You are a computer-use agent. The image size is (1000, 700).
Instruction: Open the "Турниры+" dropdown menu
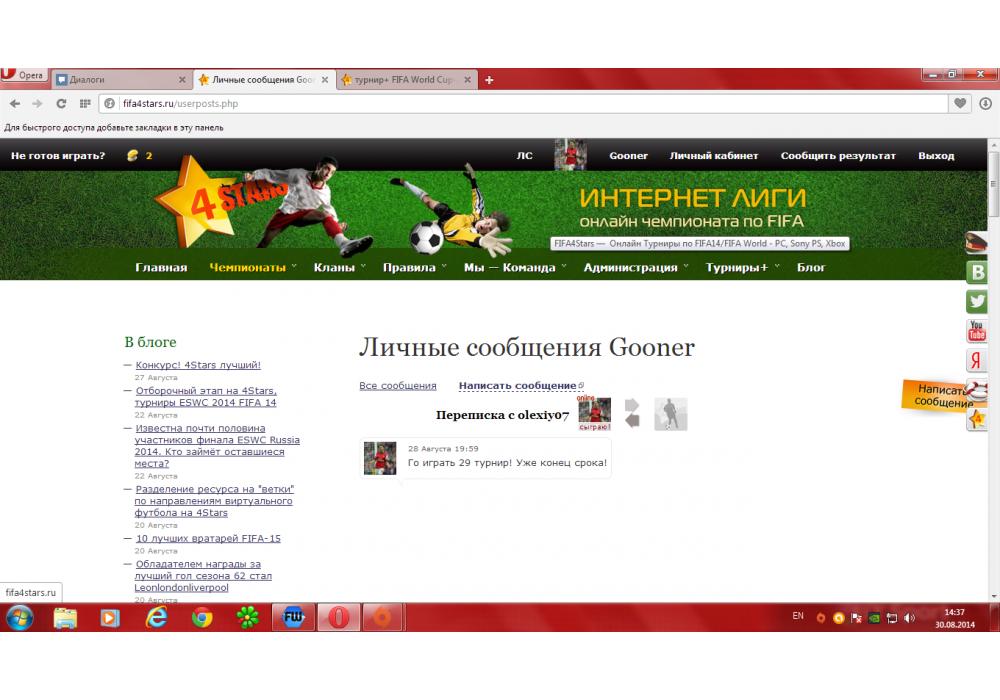coord(741,267)
